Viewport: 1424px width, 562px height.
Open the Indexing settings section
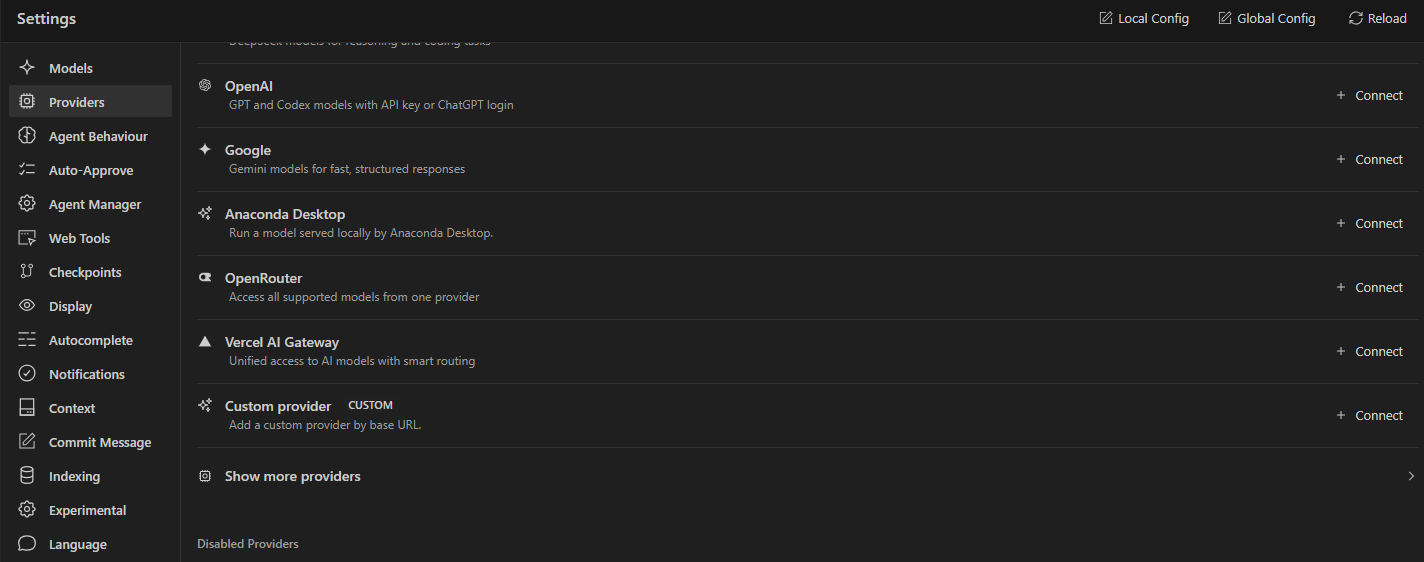pos(90,476)
